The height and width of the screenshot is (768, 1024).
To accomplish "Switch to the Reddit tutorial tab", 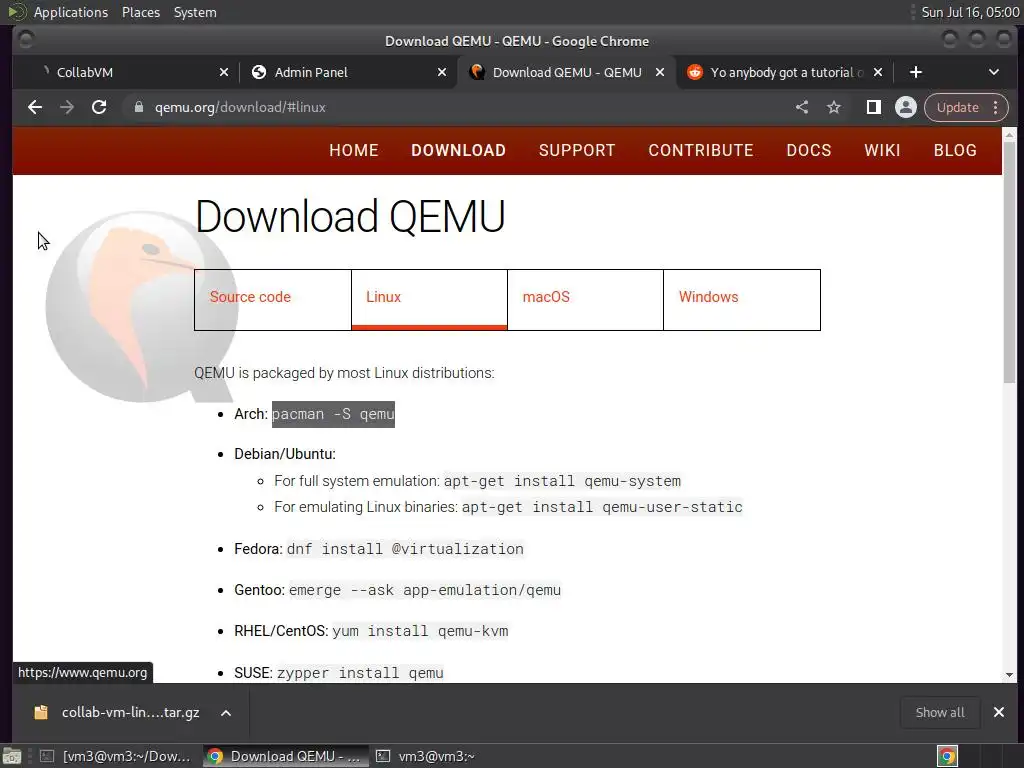I will (786, 72).
